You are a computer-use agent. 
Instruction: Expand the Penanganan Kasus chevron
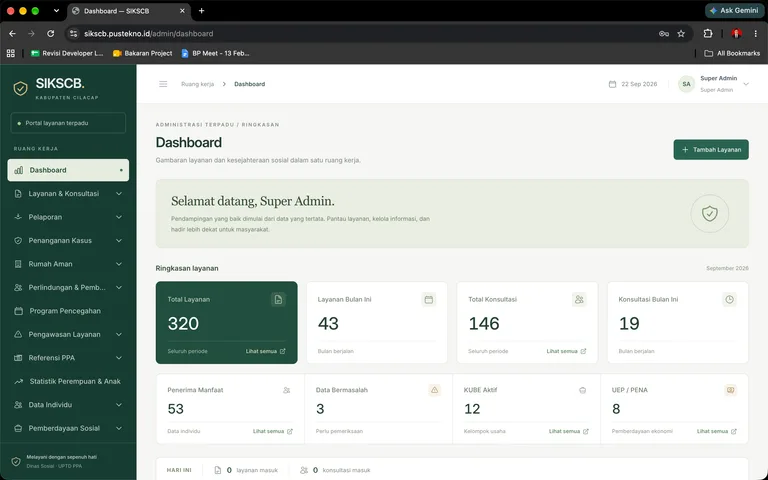pos(119,240)
